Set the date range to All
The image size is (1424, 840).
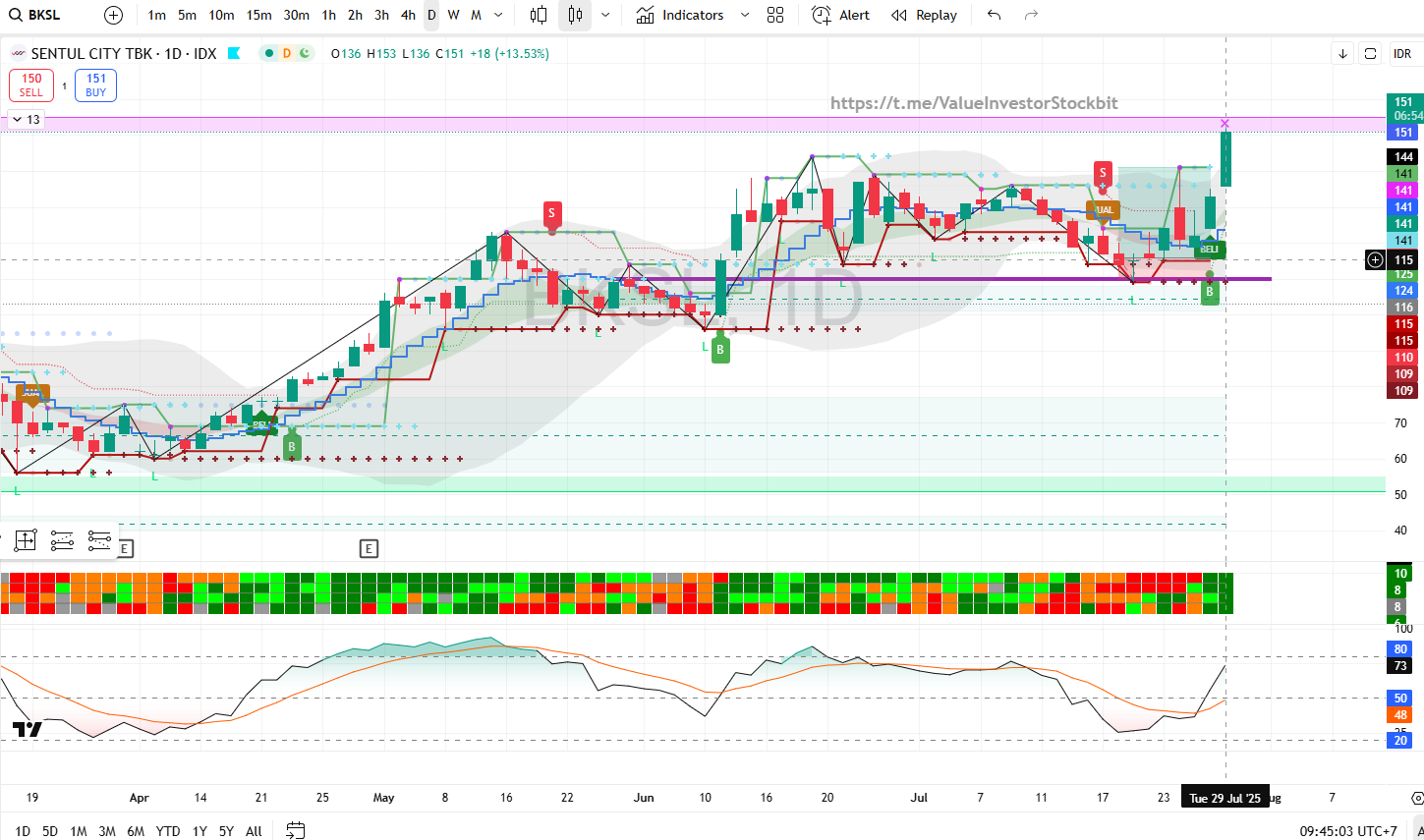pyautogui.click(x=254, y=831)
